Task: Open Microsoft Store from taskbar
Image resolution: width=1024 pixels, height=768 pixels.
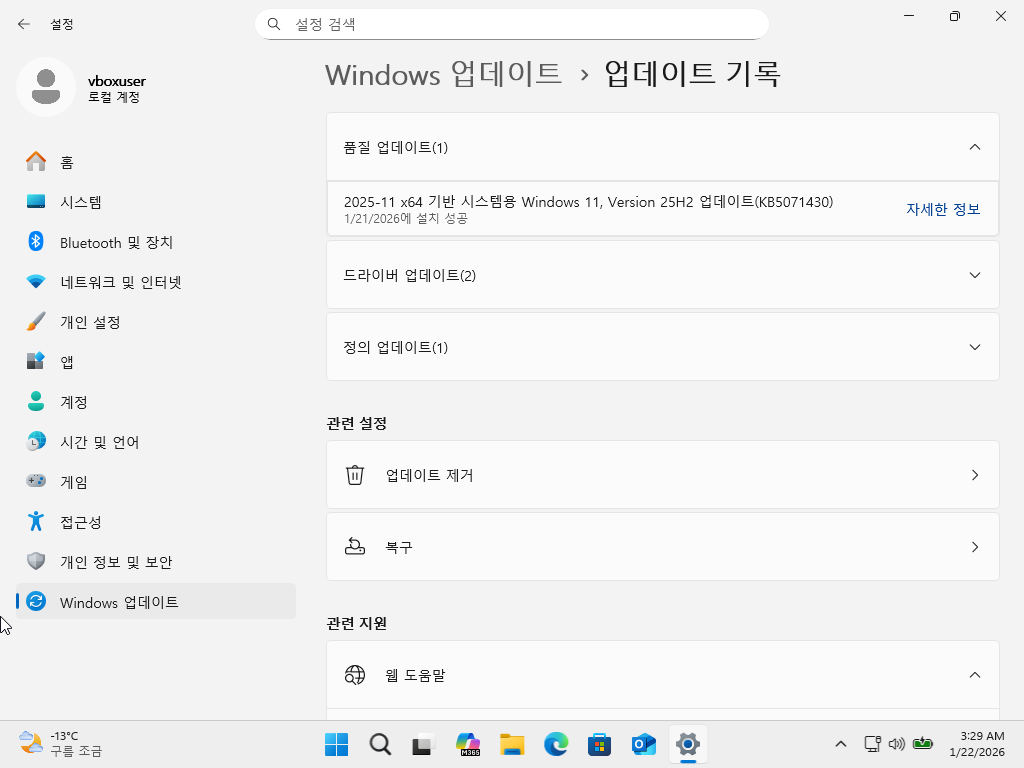Action: (600, 744)
